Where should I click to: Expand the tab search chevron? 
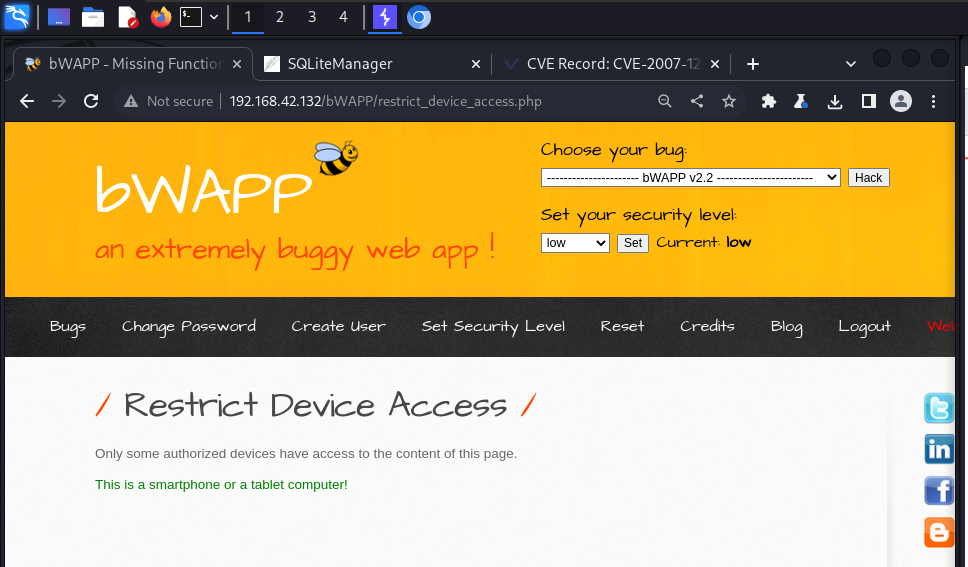click(850, 64)
